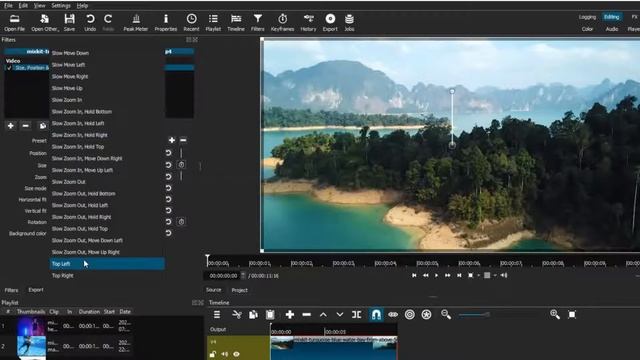Toggle ripple trim and drop
The height and width of the screenshot is (360, 640).
coord(409,315)
